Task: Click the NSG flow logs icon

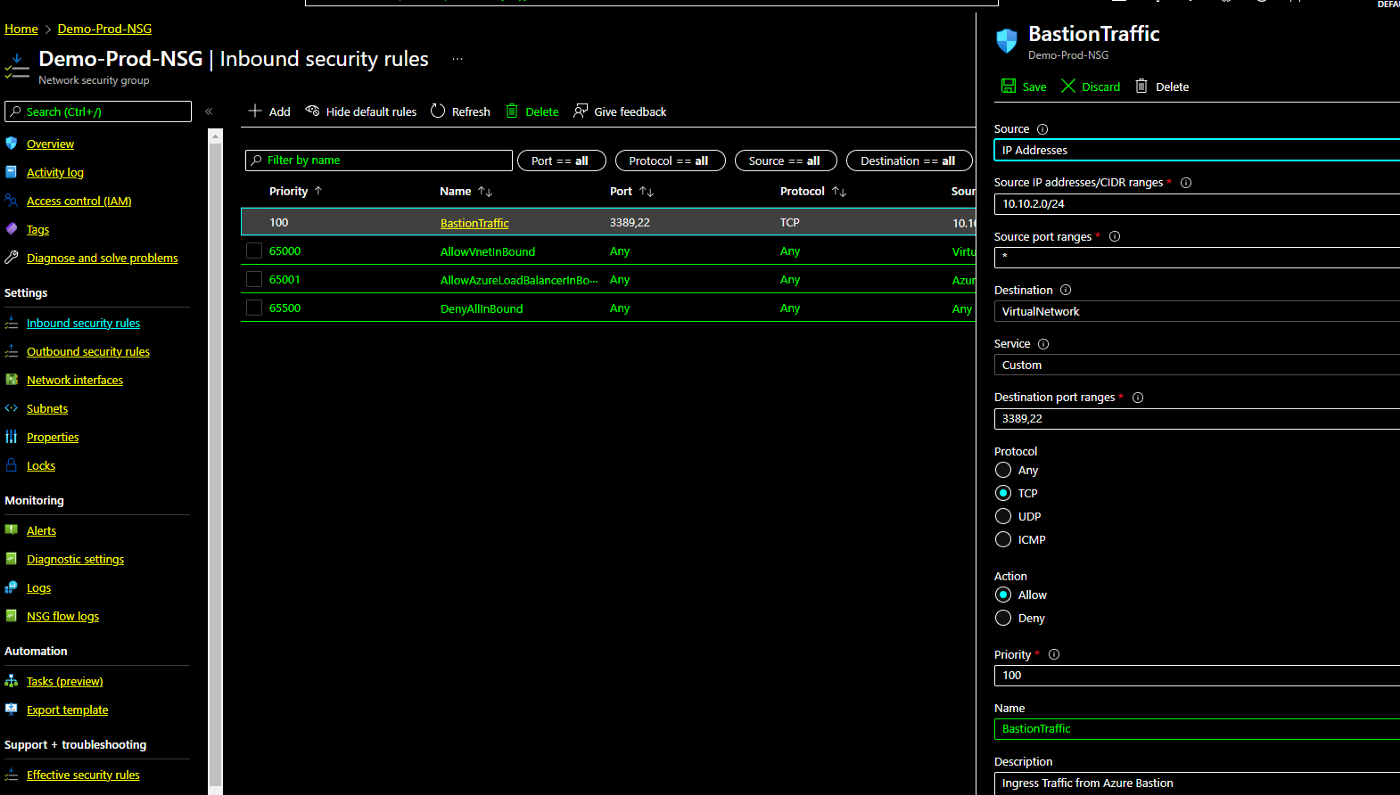Action: 12,616
